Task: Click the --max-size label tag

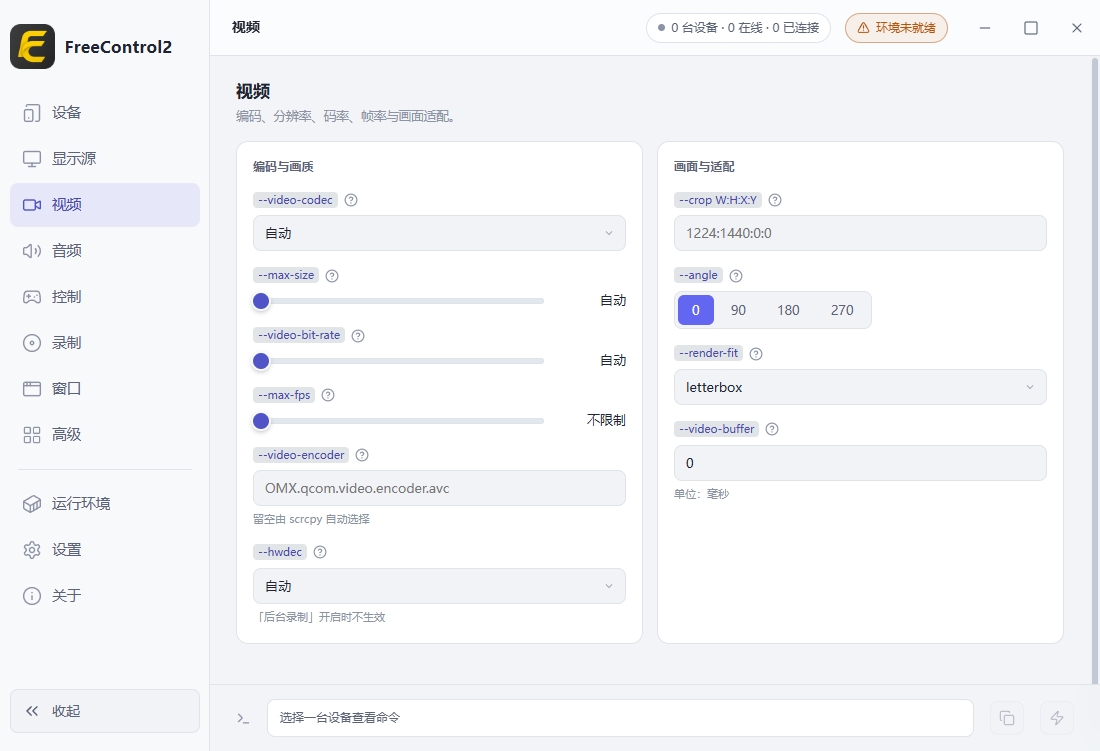Action: click(286, 276)
